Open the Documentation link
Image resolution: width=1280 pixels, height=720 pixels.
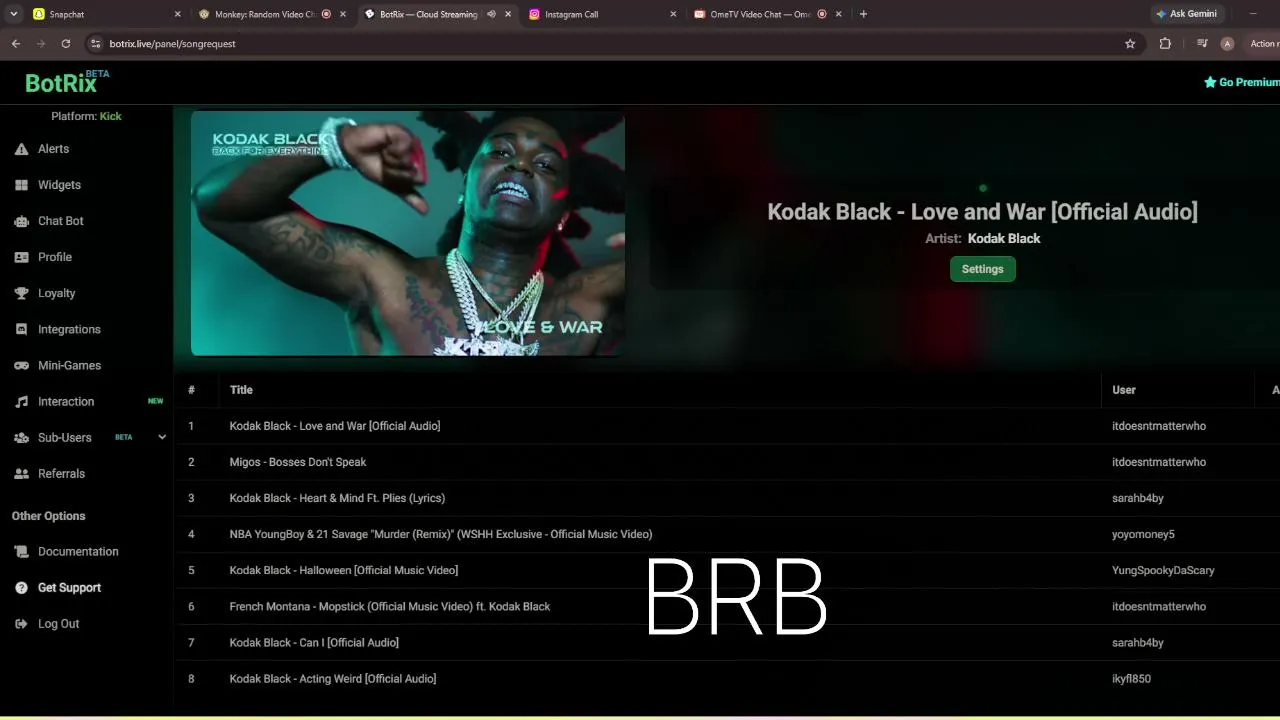pos(78,552)
